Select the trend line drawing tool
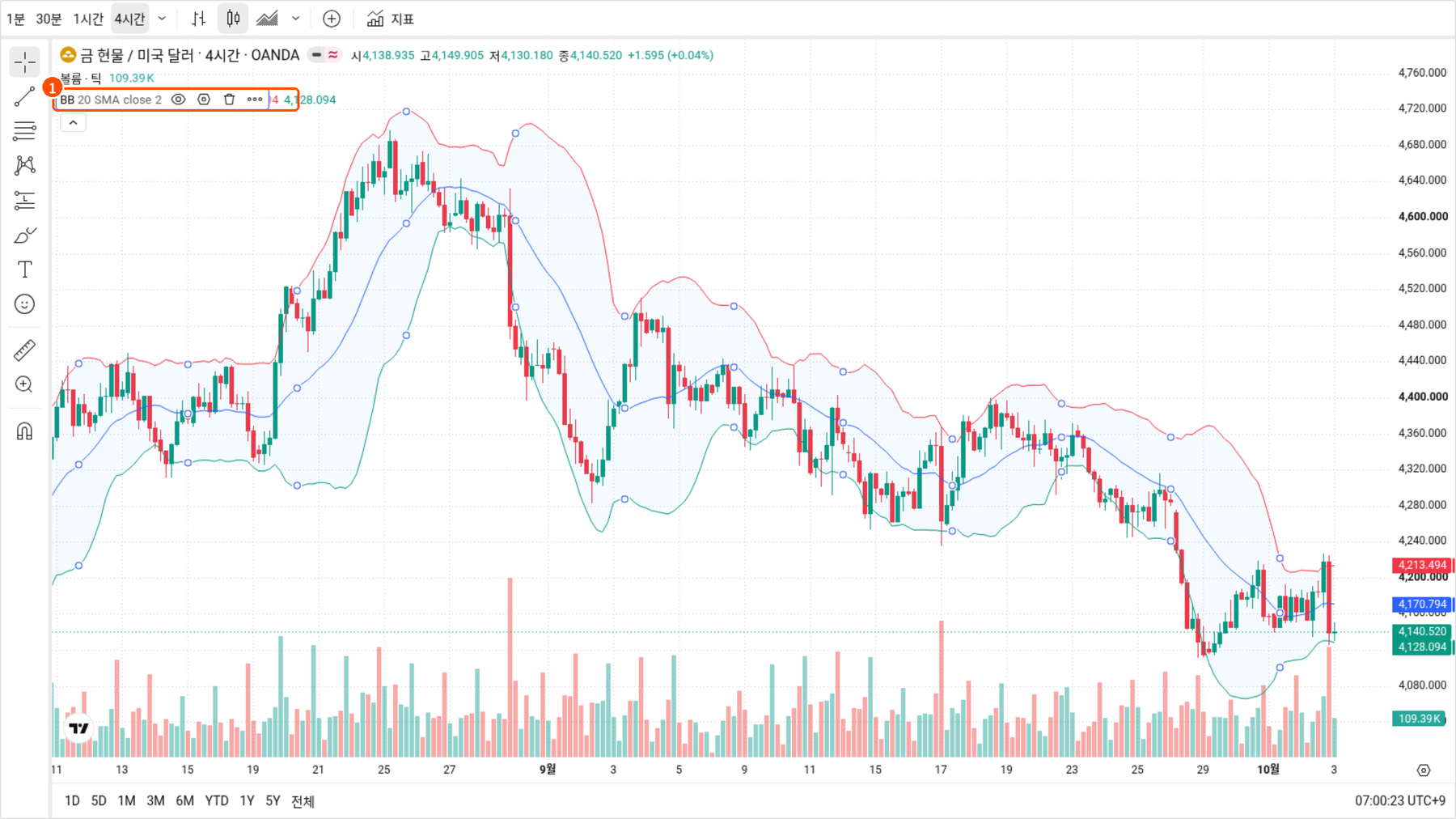The width and height of the screenshot is (1456, 819). (x=25, y=97)
